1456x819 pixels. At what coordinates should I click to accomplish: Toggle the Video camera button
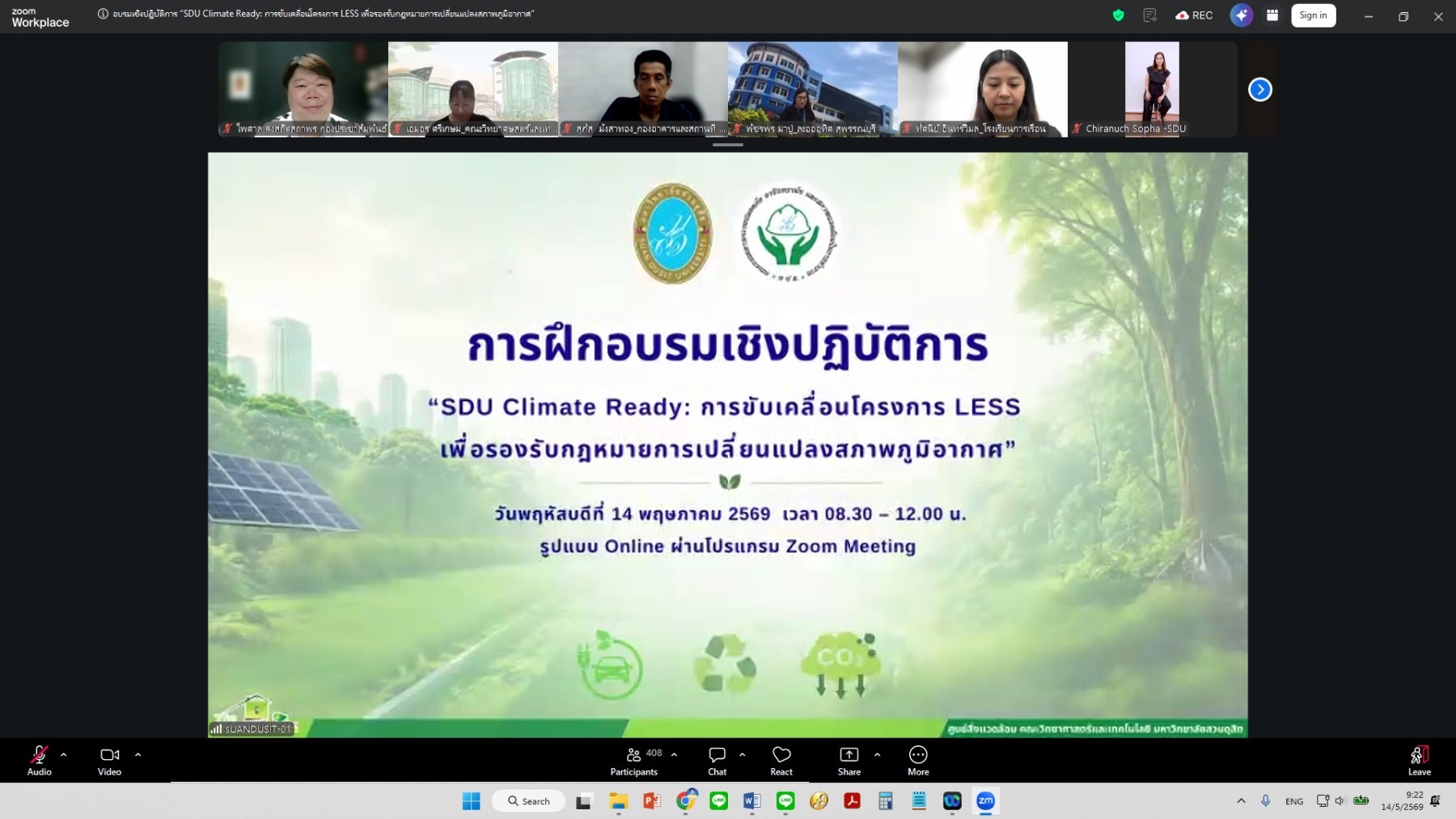click(x=109, y=760)
